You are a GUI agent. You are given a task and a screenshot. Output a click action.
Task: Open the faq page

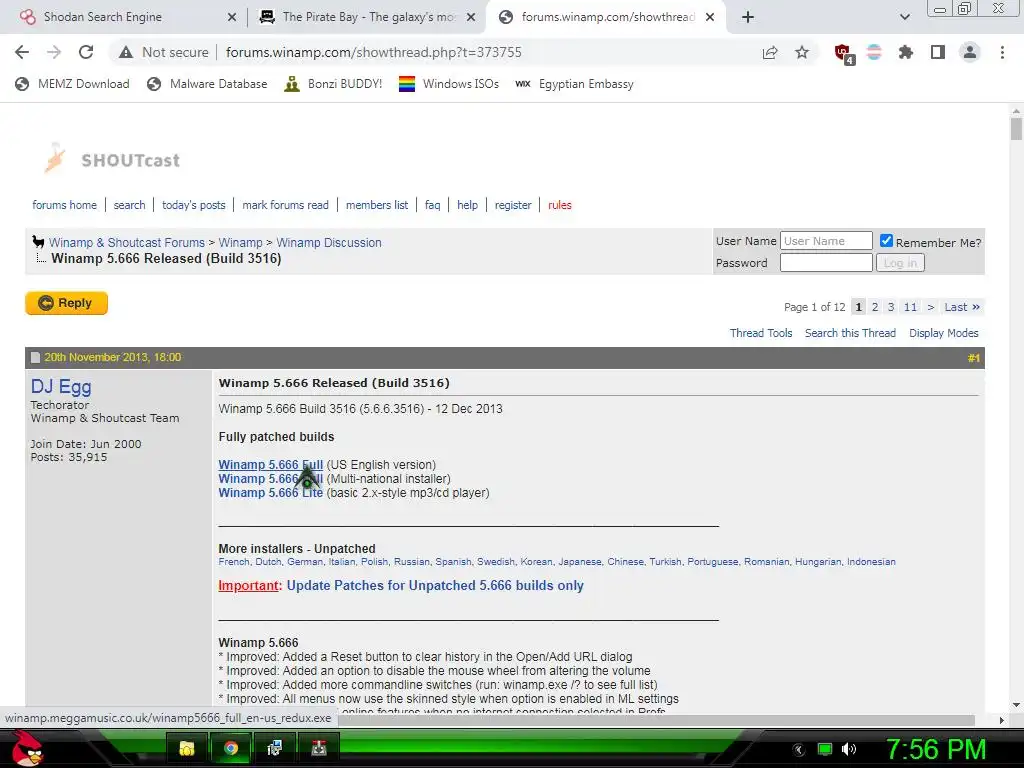432,205
